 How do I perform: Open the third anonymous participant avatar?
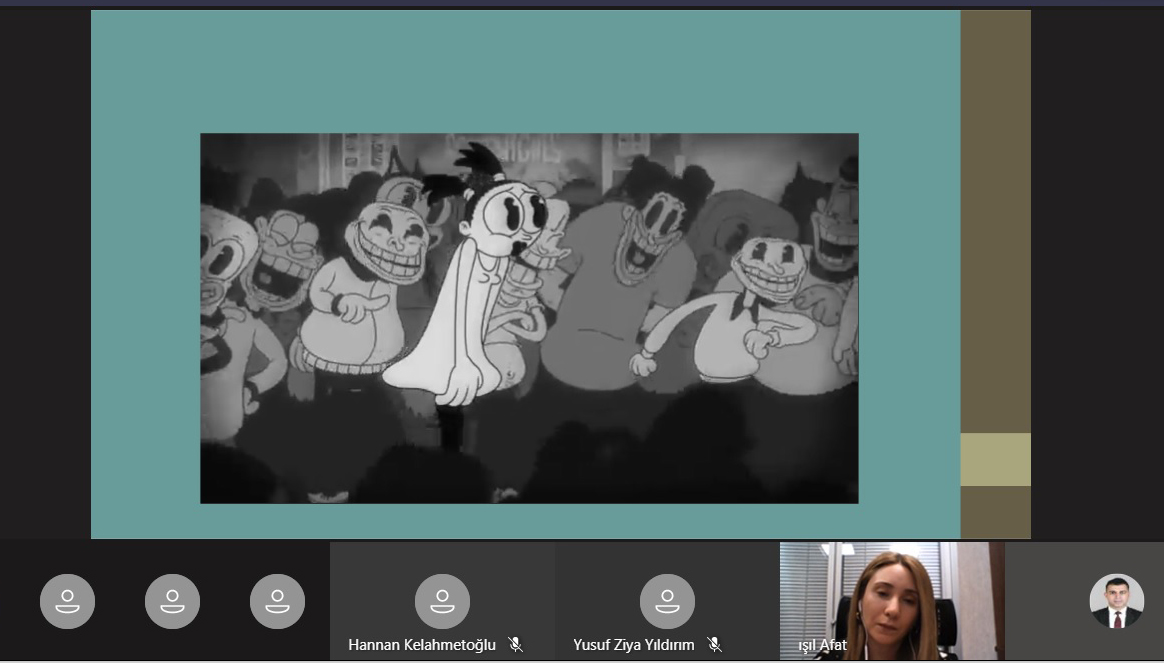click(277, 601)
